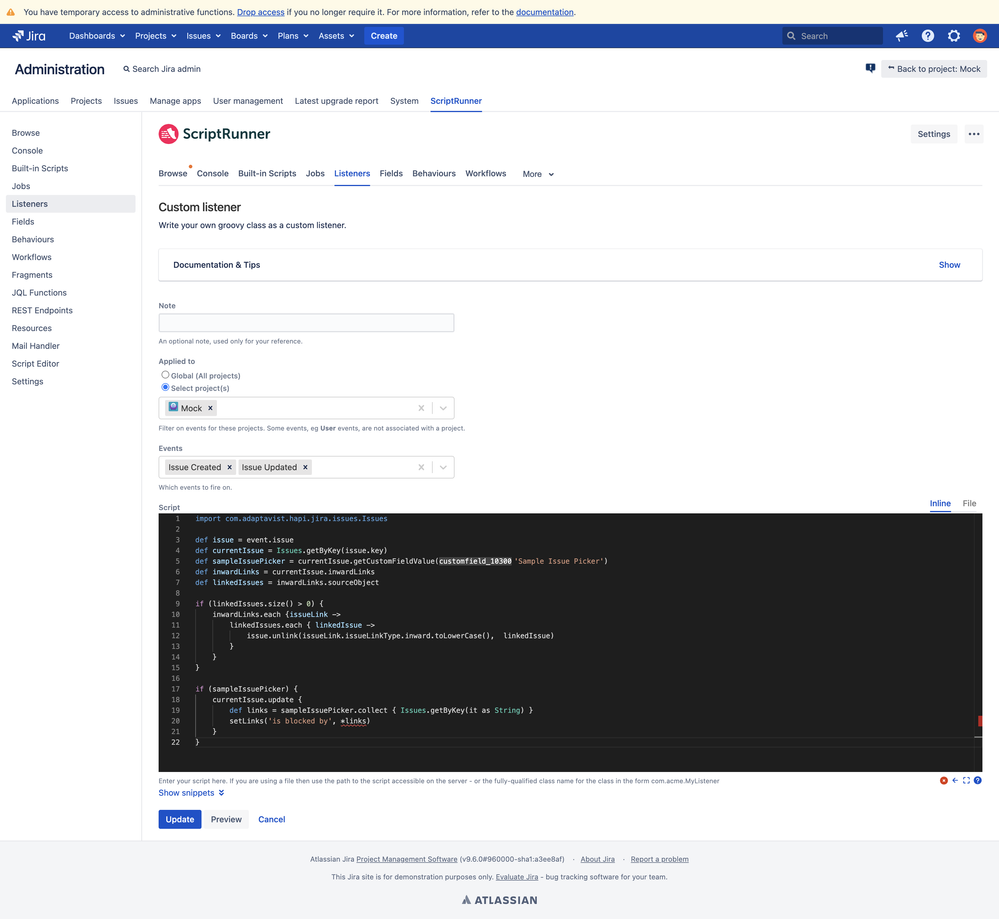Expand Show snippets
Image resolution: width=999 pixels, height=919 pixels.
tap(191, 793)
